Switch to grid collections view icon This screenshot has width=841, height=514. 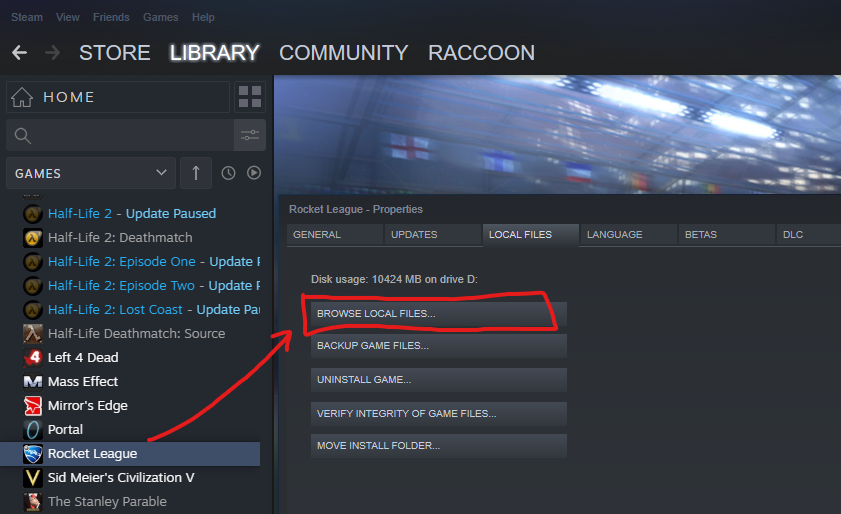coord(250,97)
